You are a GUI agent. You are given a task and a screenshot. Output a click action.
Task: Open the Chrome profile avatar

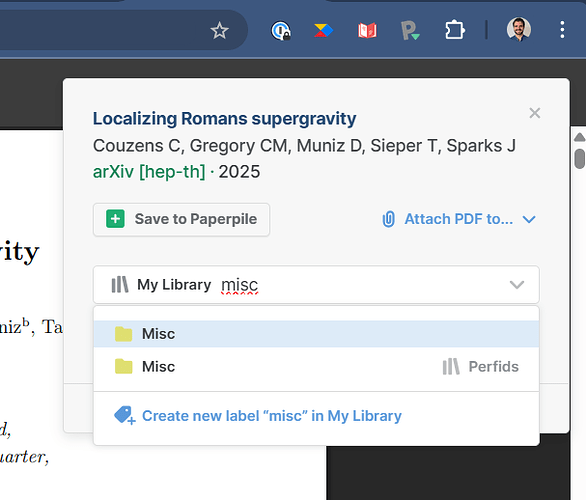[x=519, y=29]
